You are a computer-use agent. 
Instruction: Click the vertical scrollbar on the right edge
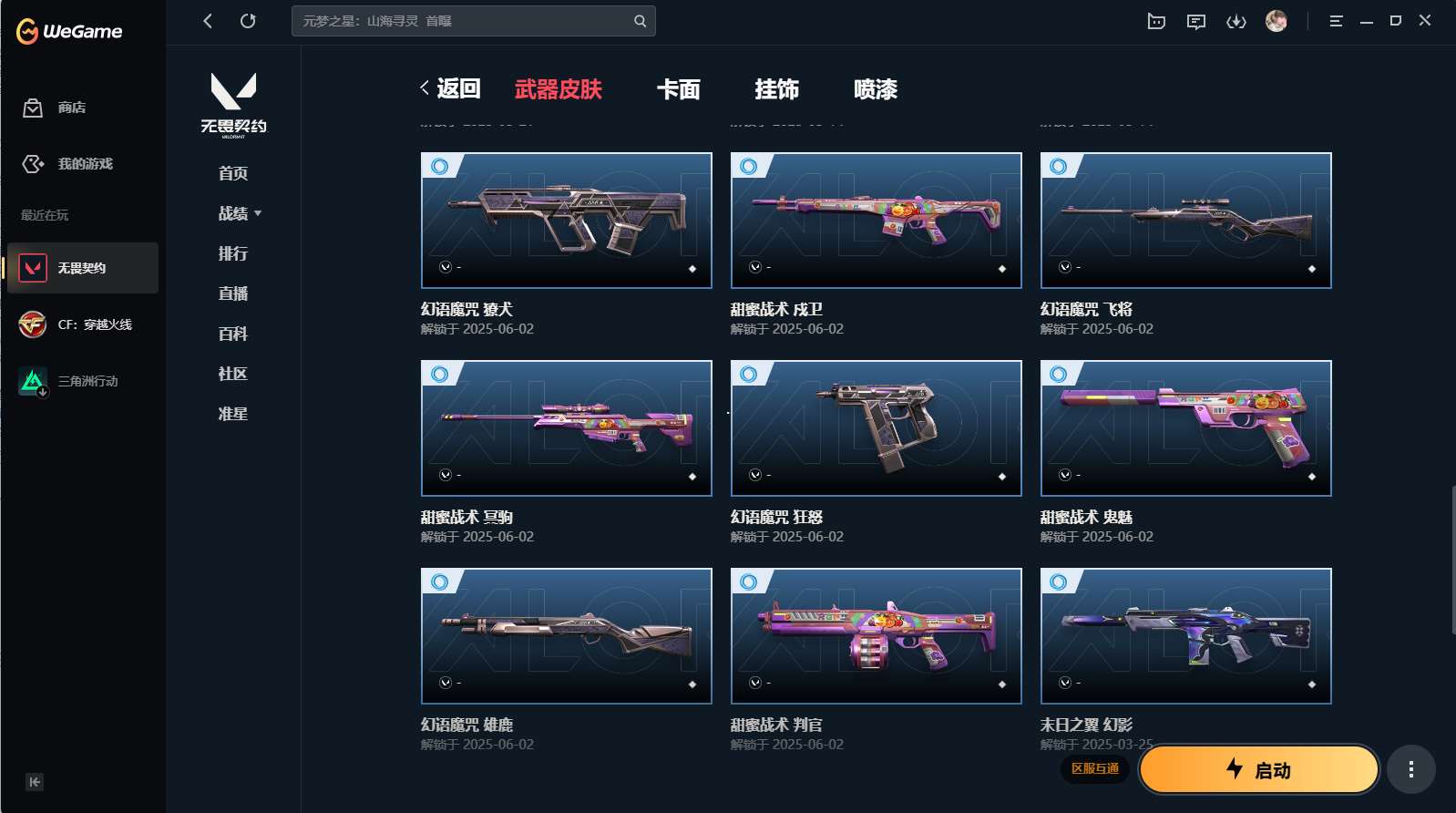tap(1452, 560)
